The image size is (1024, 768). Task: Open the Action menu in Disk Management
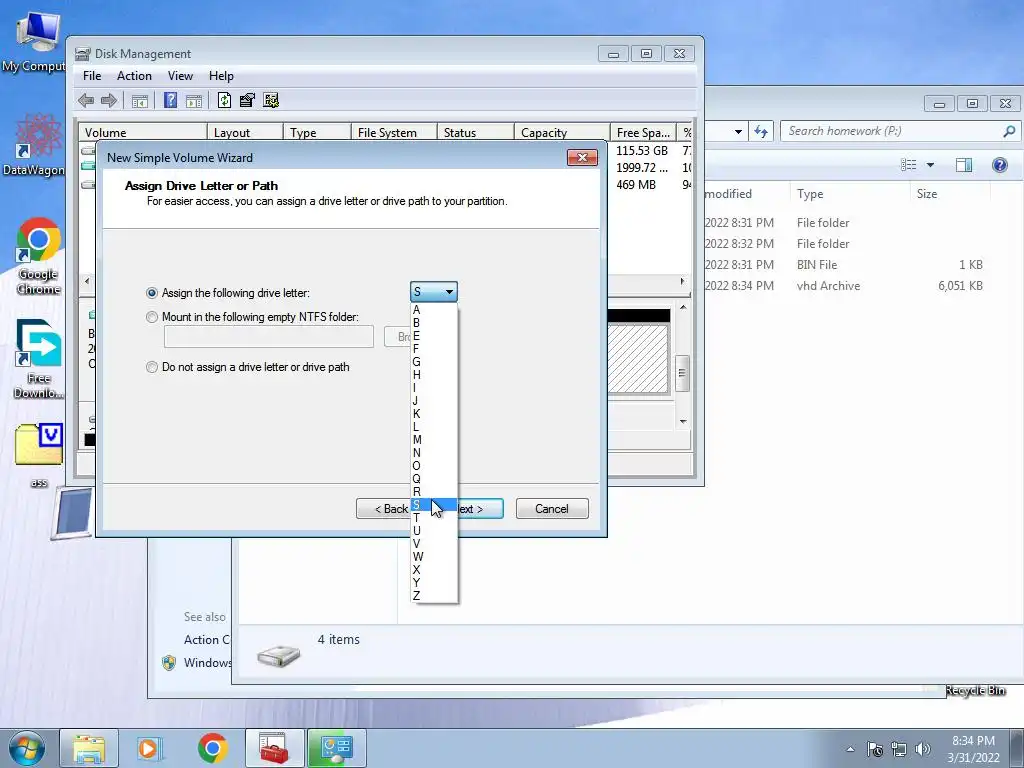click(x=134, y=76)
